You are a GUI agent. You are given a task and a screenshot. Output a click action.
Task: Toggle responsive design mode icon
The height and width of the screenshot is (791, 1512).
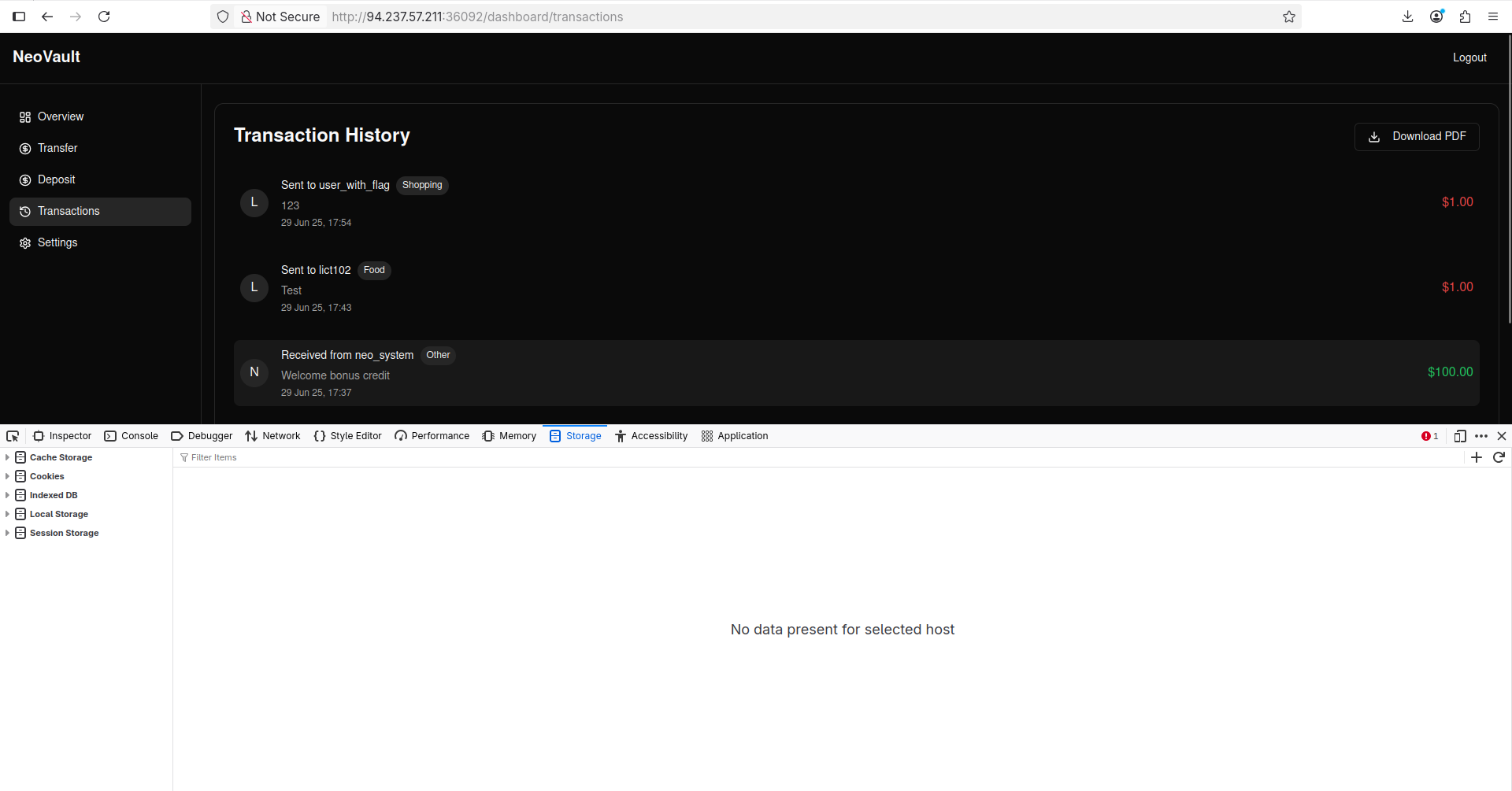click(x=1460, y=436)
